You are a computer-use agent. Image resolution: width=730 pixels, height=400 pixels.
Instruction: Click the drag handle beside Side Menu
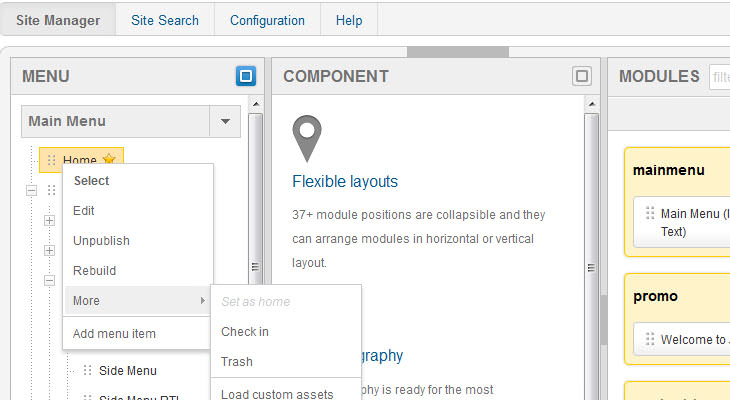(x=87, y=371)
